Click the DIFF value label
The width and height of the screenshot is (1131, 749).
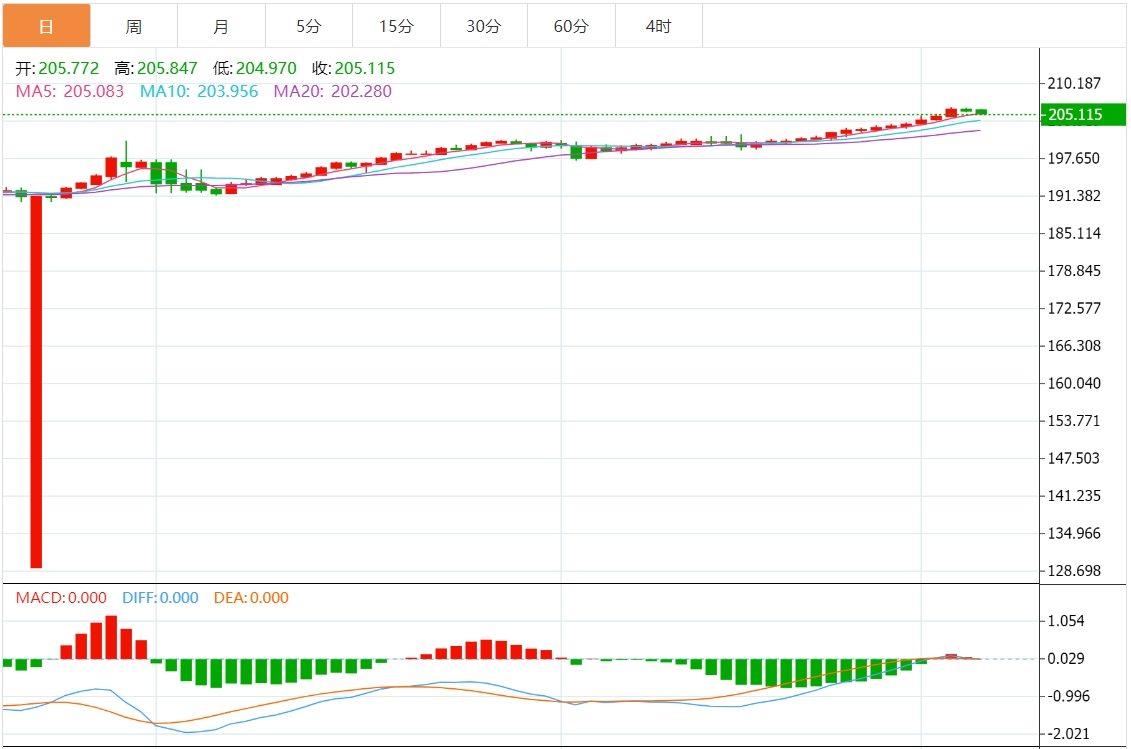click(x=160, y=598)
